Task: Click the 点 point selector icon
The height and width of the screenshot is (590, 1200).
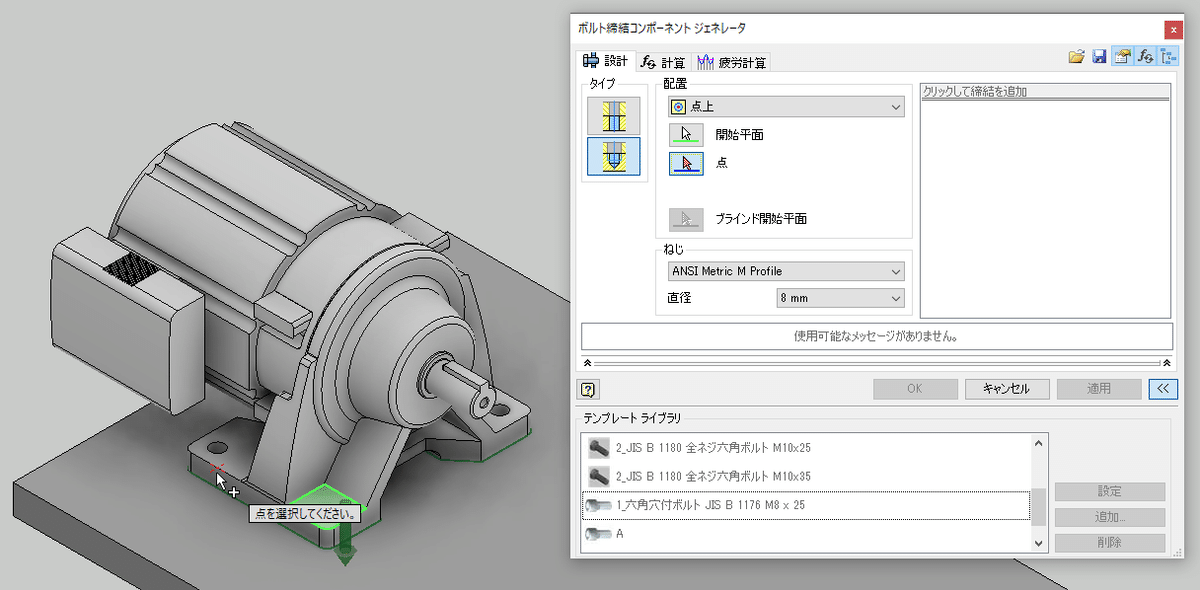Action: (686, 163)
